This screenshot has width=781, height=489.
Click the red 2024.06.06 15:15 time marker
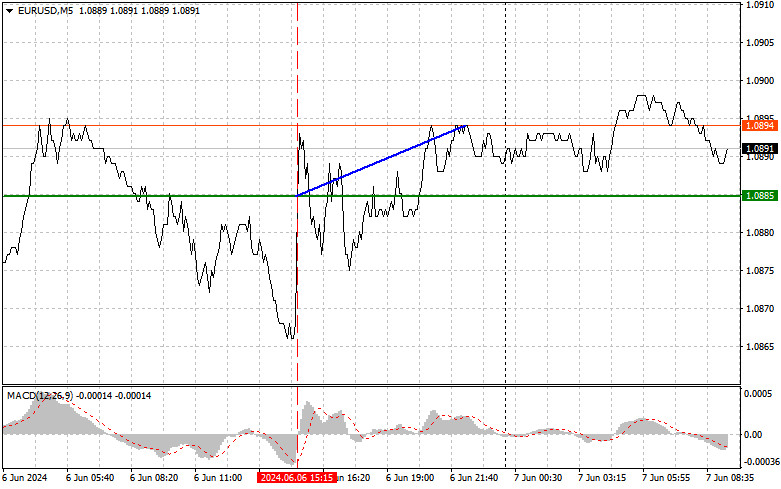(297, 478)
